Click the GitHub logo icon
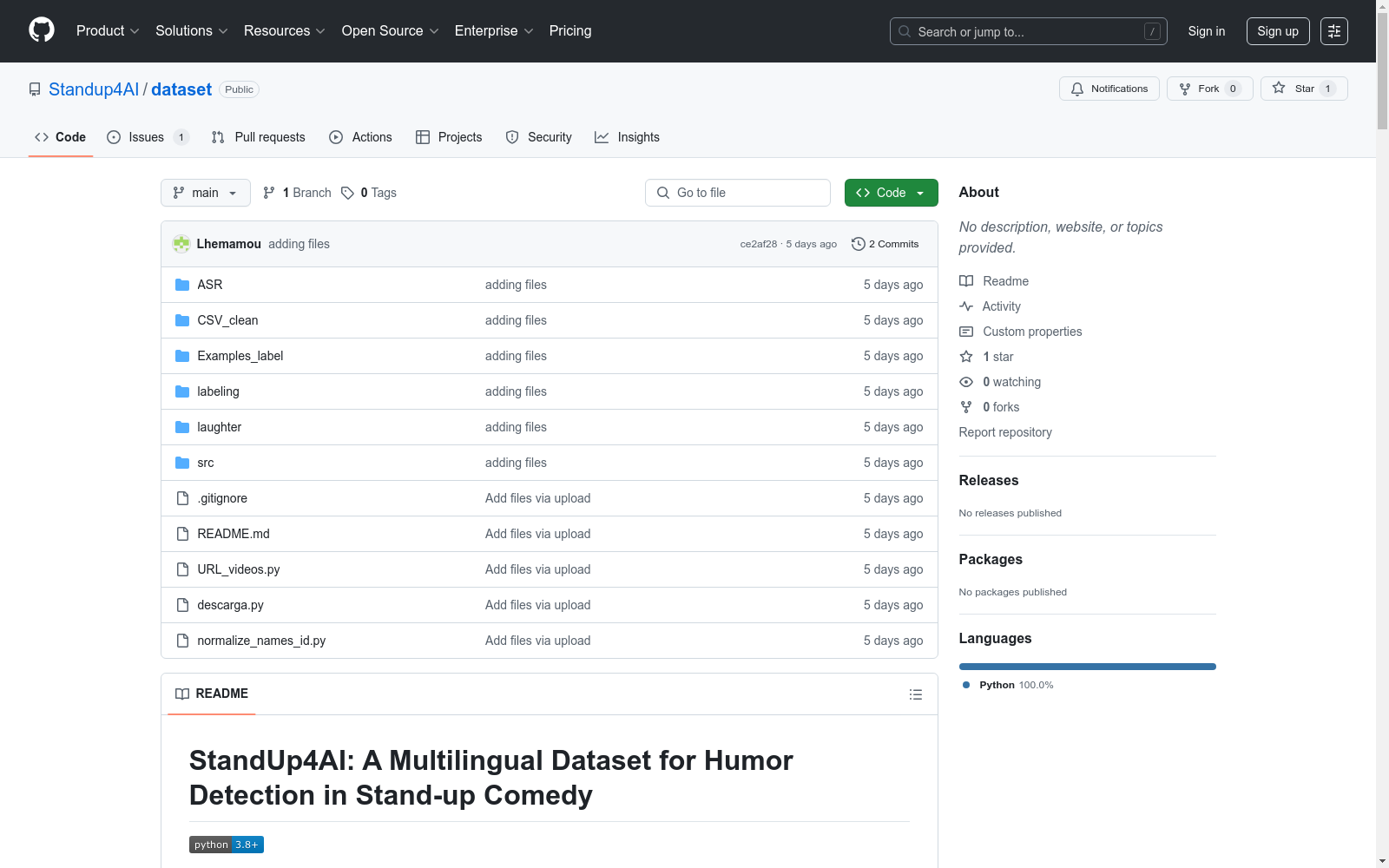Screen dimensions: 1389x868 point(42,30)
